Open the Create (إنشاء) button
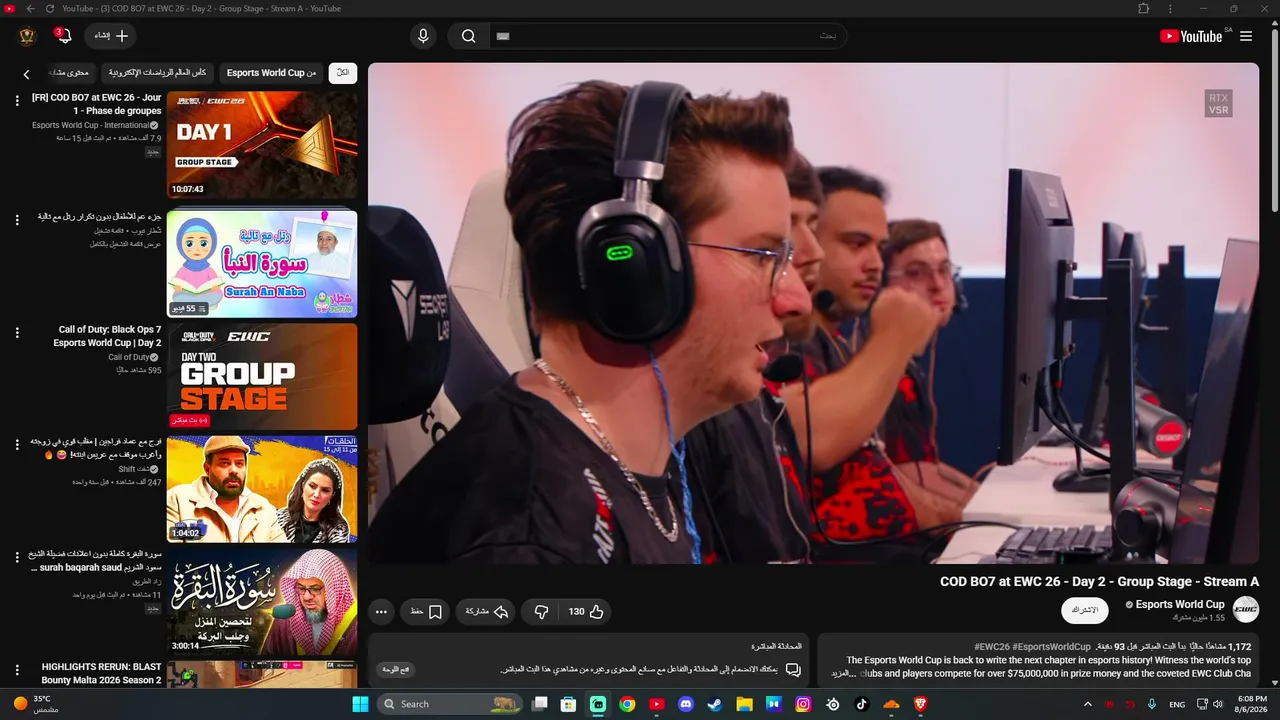The width and height of the screenshot is (1280, 720). pyautogui.click(x=110, y=36)
